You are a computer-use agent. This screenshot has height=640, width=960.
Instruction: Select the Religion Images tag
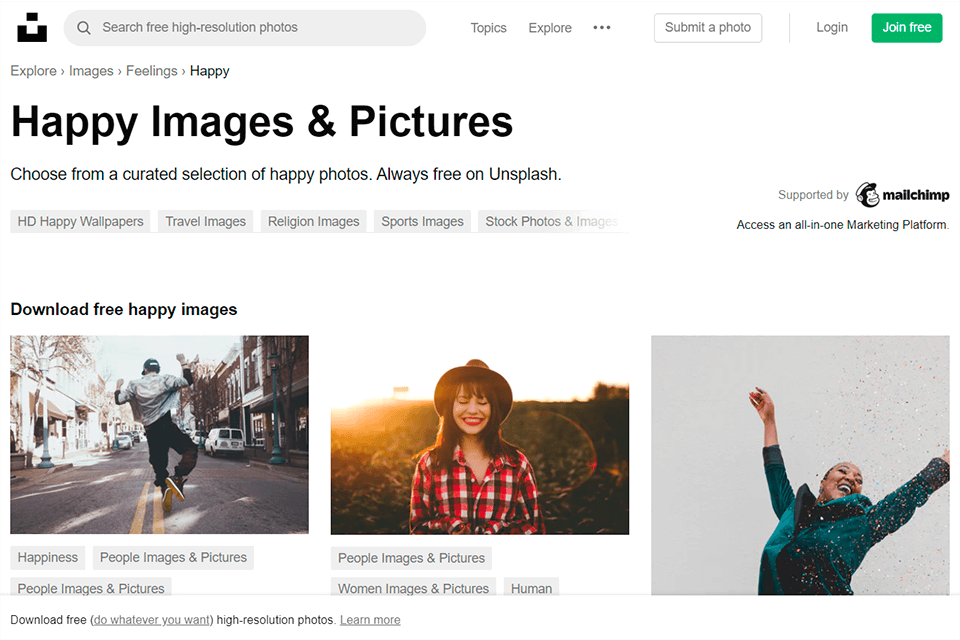(313, 221)
